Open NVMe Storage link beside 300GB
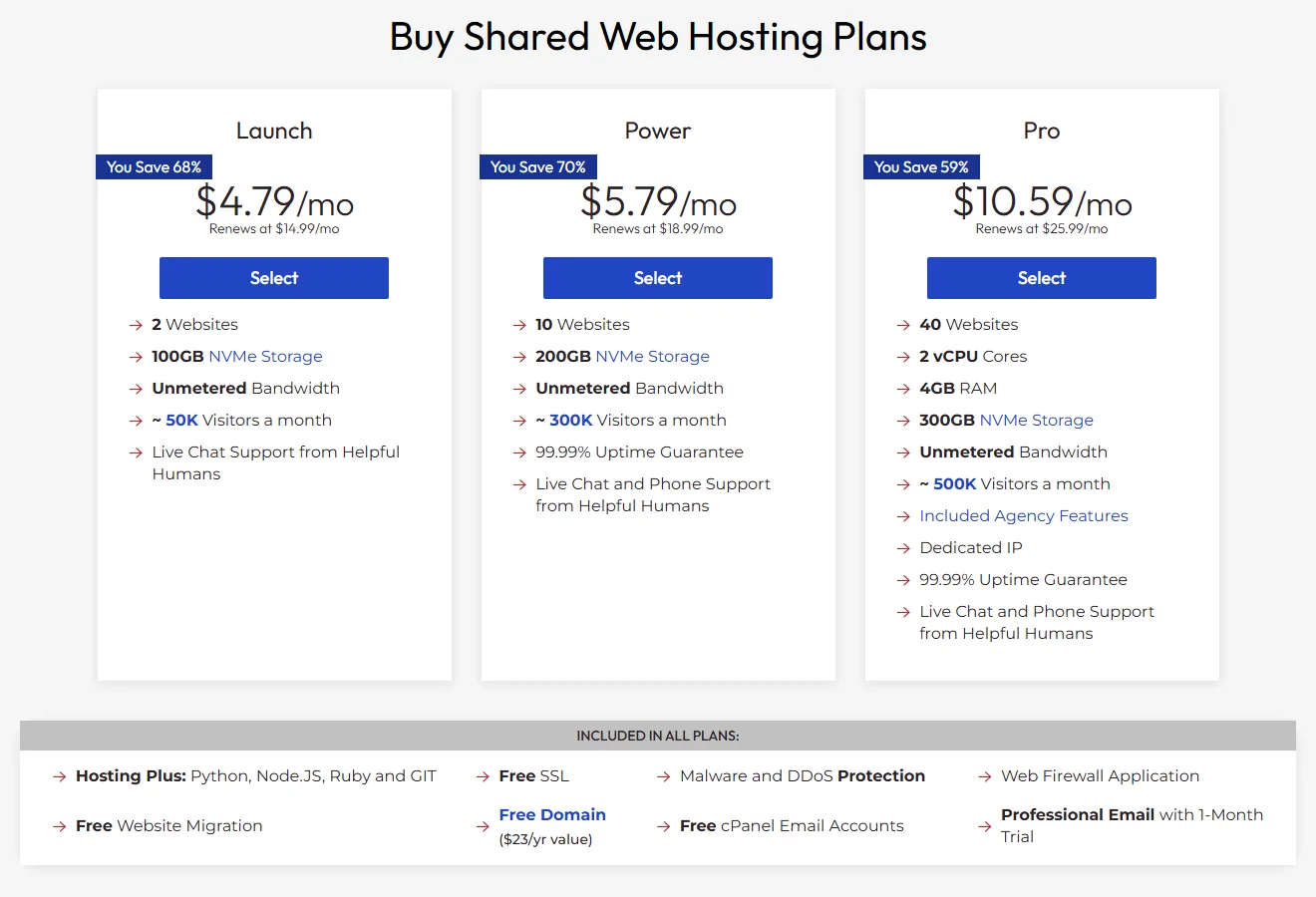The image size is (1316, 897). tap(1037, 420)
